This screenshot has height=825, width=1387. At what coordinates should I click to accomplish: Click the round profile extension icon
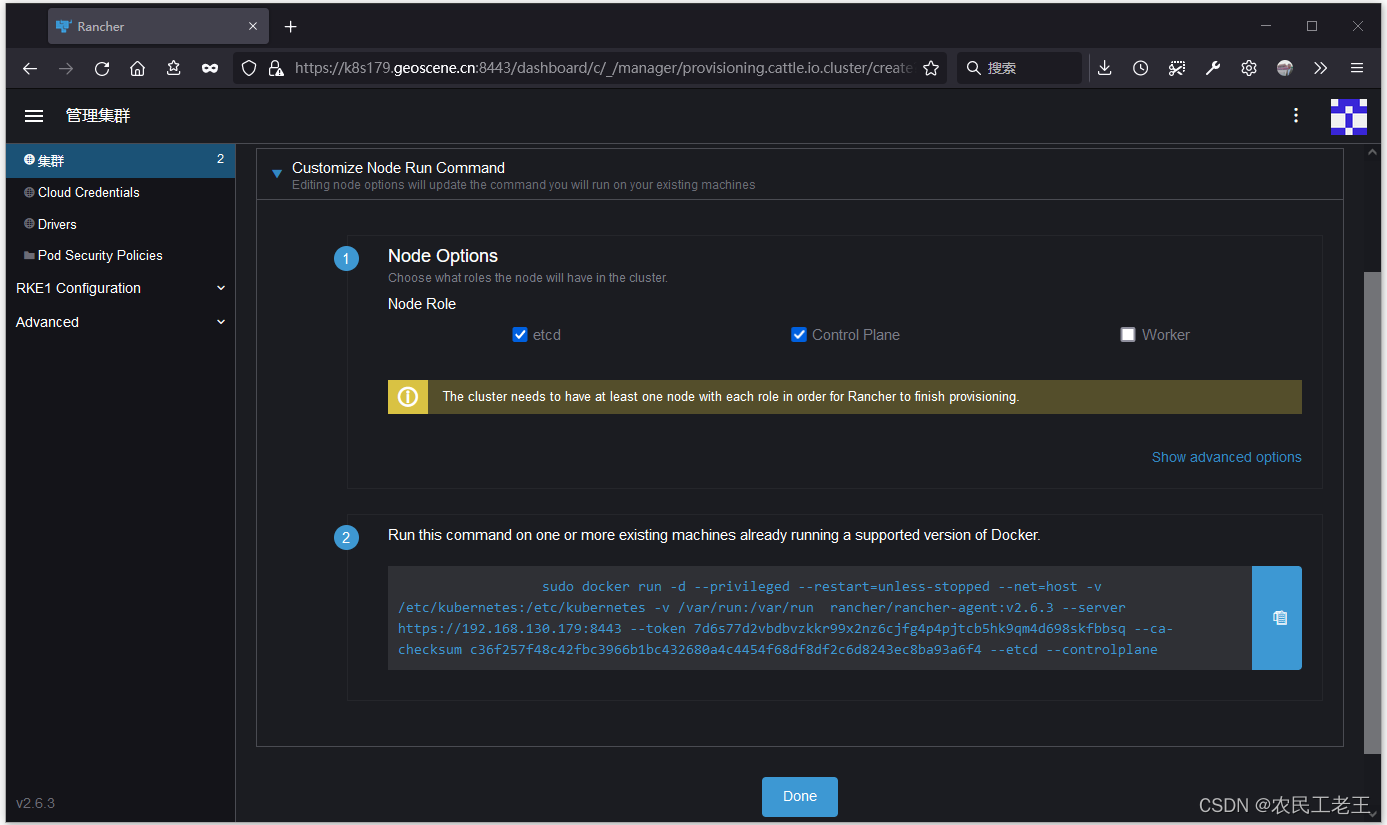tap(1285, 68)
